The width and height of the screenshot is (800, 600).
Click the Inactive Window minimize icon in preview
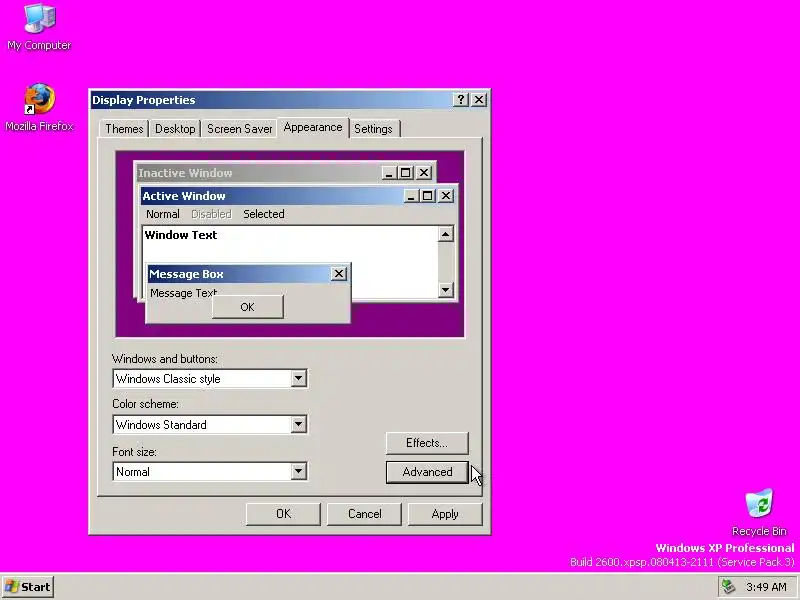[x=389, y=173]
